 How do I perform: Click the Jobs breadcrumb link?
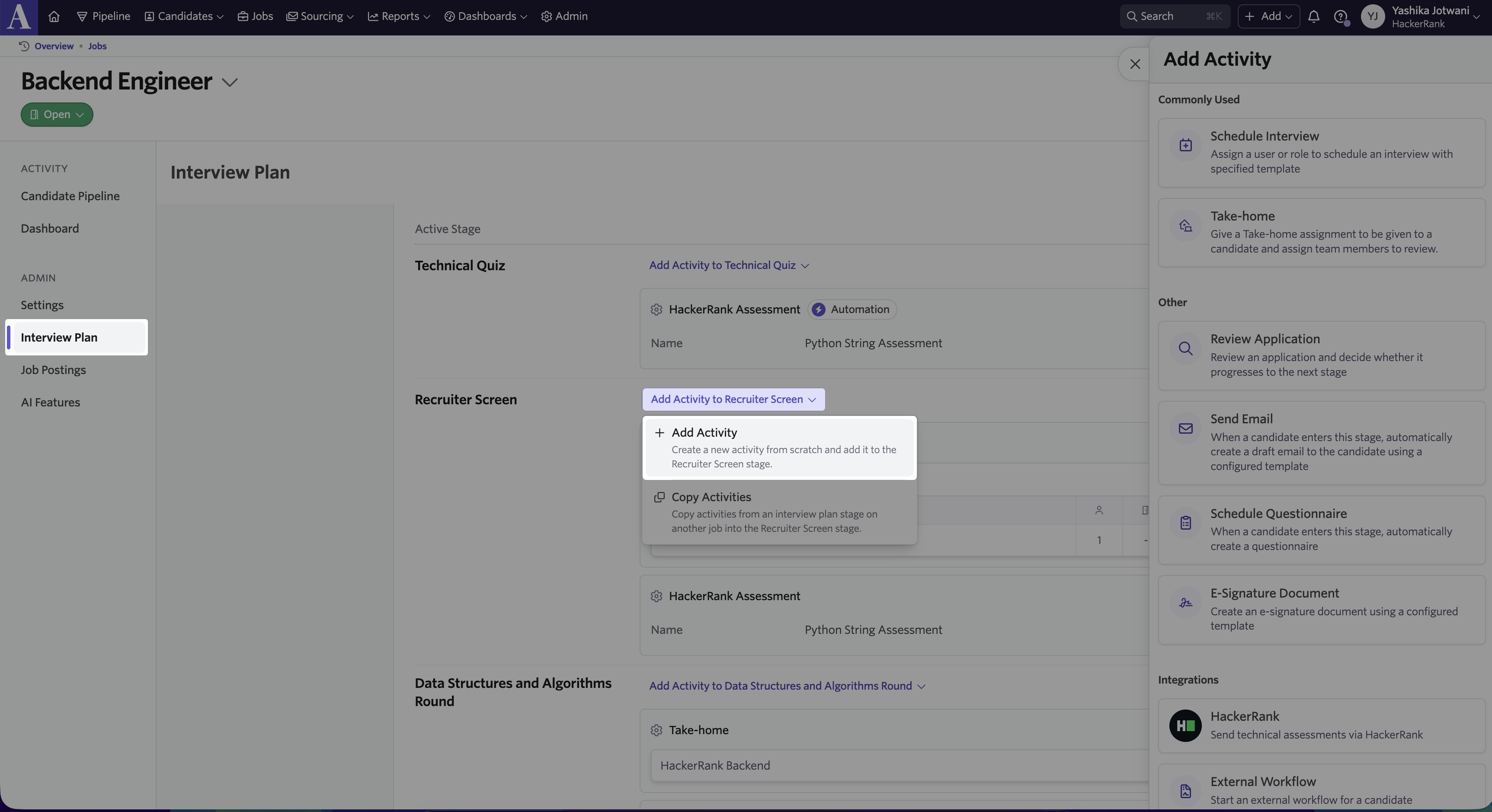pyautogui.click(x=97, y=46)
